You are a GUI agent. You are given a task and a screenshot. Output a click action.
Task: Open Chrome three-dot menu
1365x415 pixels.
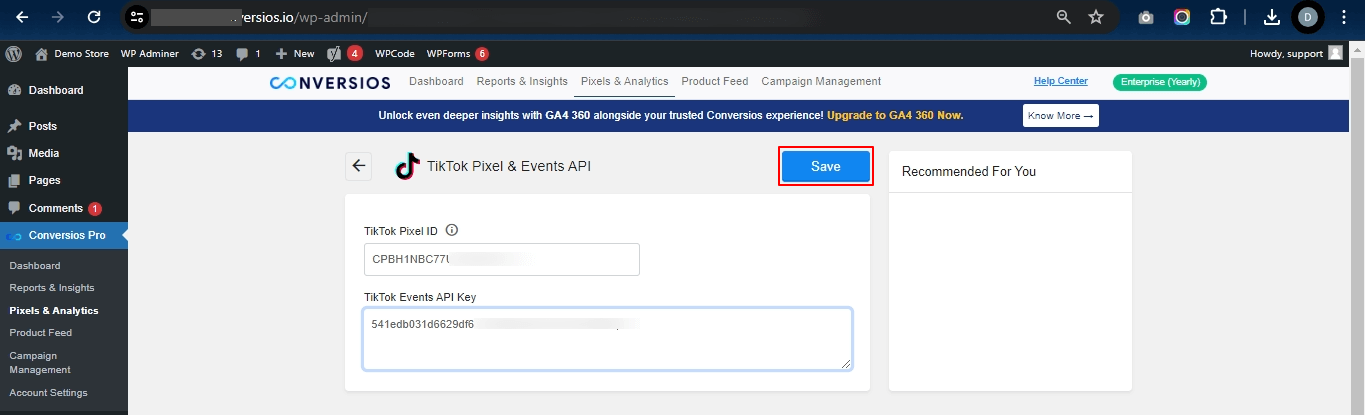[x=1344, y=17]
